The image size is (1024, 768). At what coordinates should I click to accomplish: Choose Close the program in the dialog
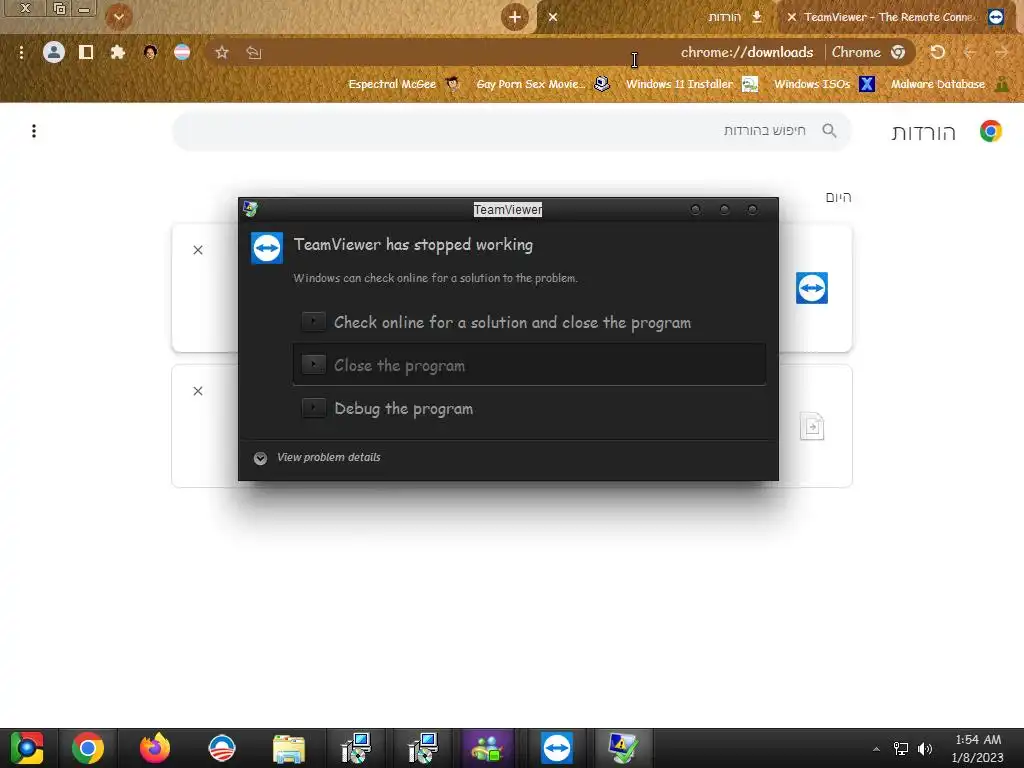[529, 365]
